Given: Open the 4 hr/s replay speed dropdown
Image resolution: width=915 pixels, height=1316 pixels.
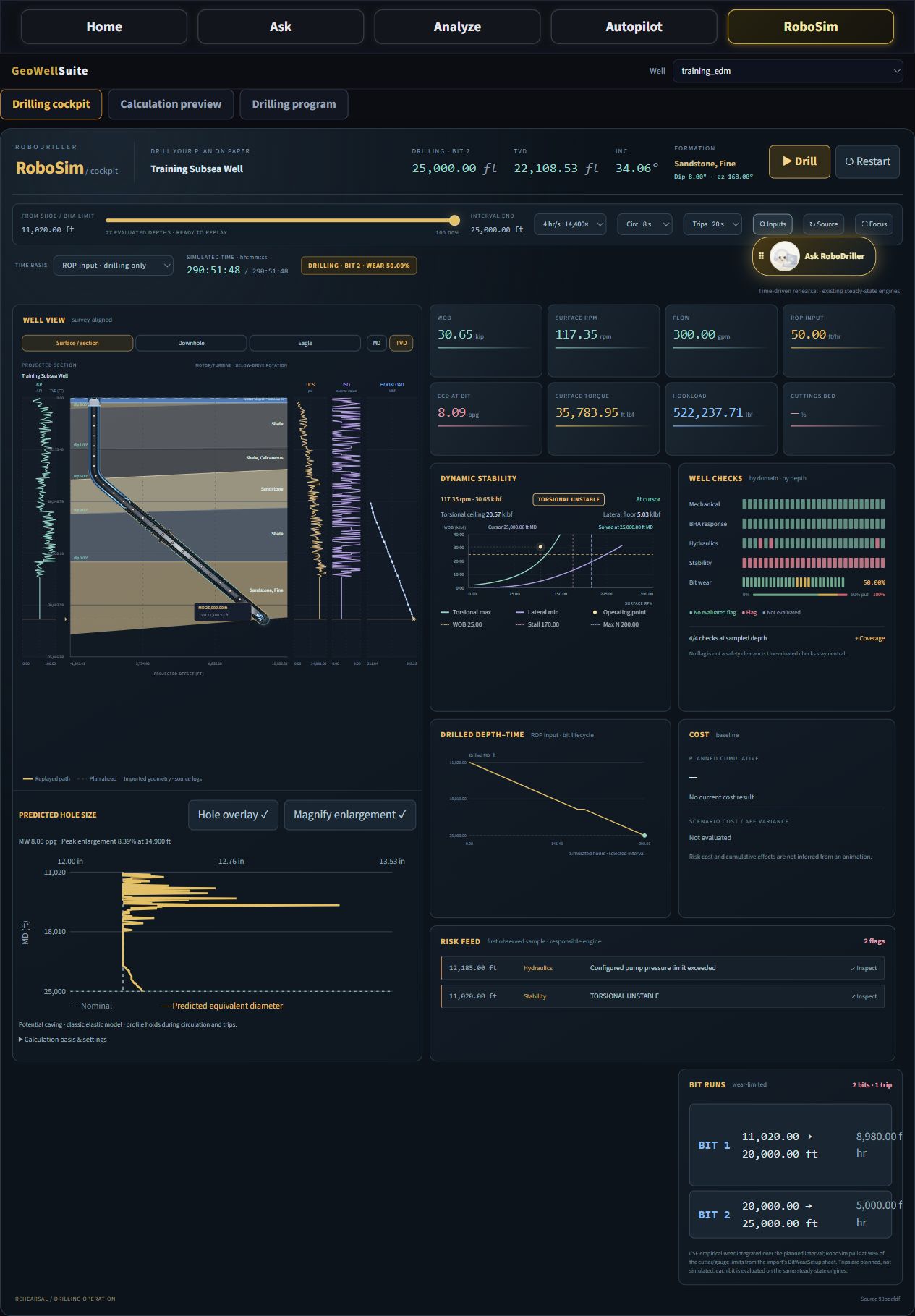Looking at the screenshot, I should point(571,224).
